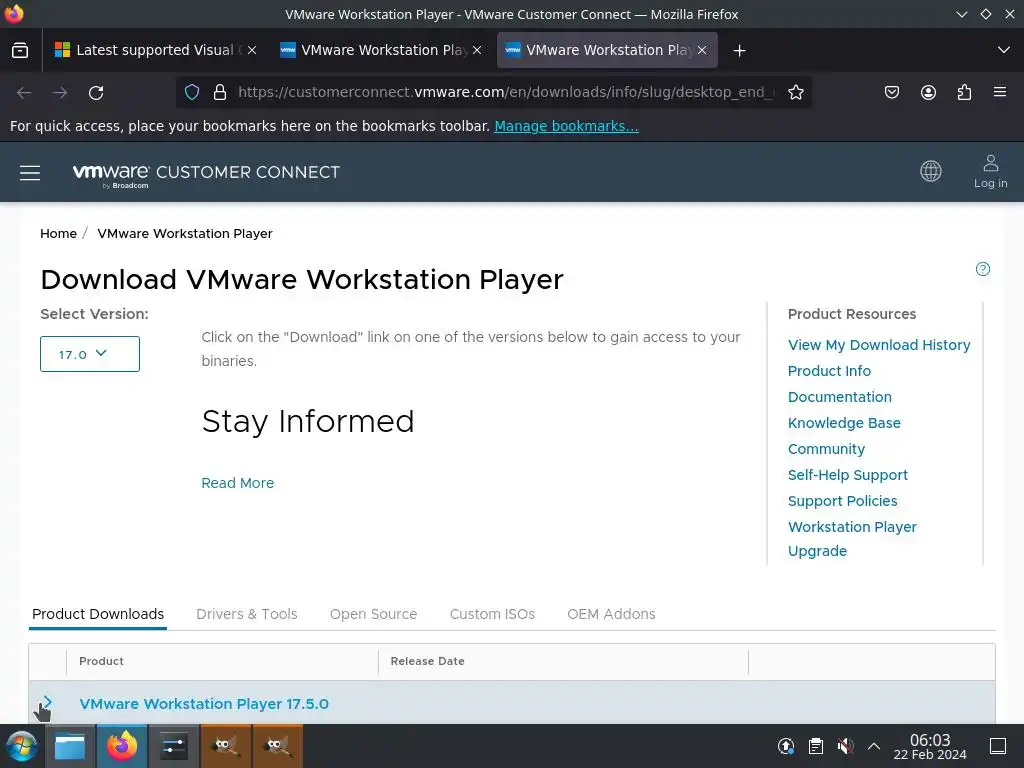Click the Log in user icon
This screenshot has height=768, width=1024.
pyautogui.click(x=990, y=172)
